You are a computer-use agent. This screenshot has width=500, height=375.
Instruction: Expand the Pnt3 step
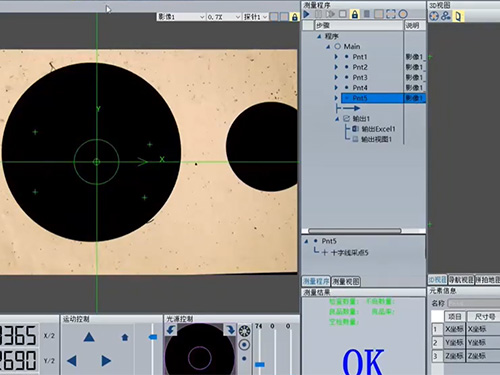point(336,77)
